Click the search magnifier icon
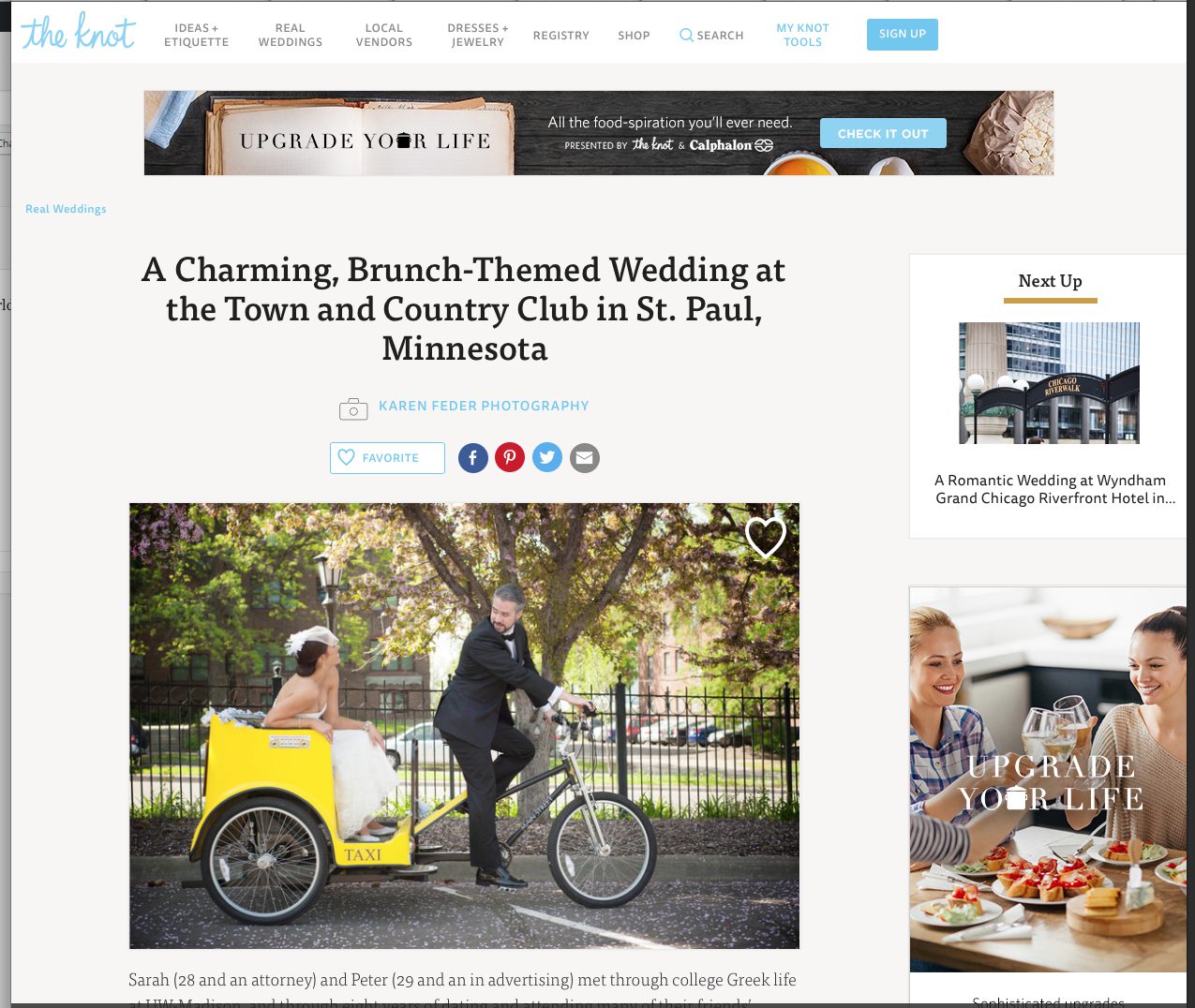 coord(686,36)
